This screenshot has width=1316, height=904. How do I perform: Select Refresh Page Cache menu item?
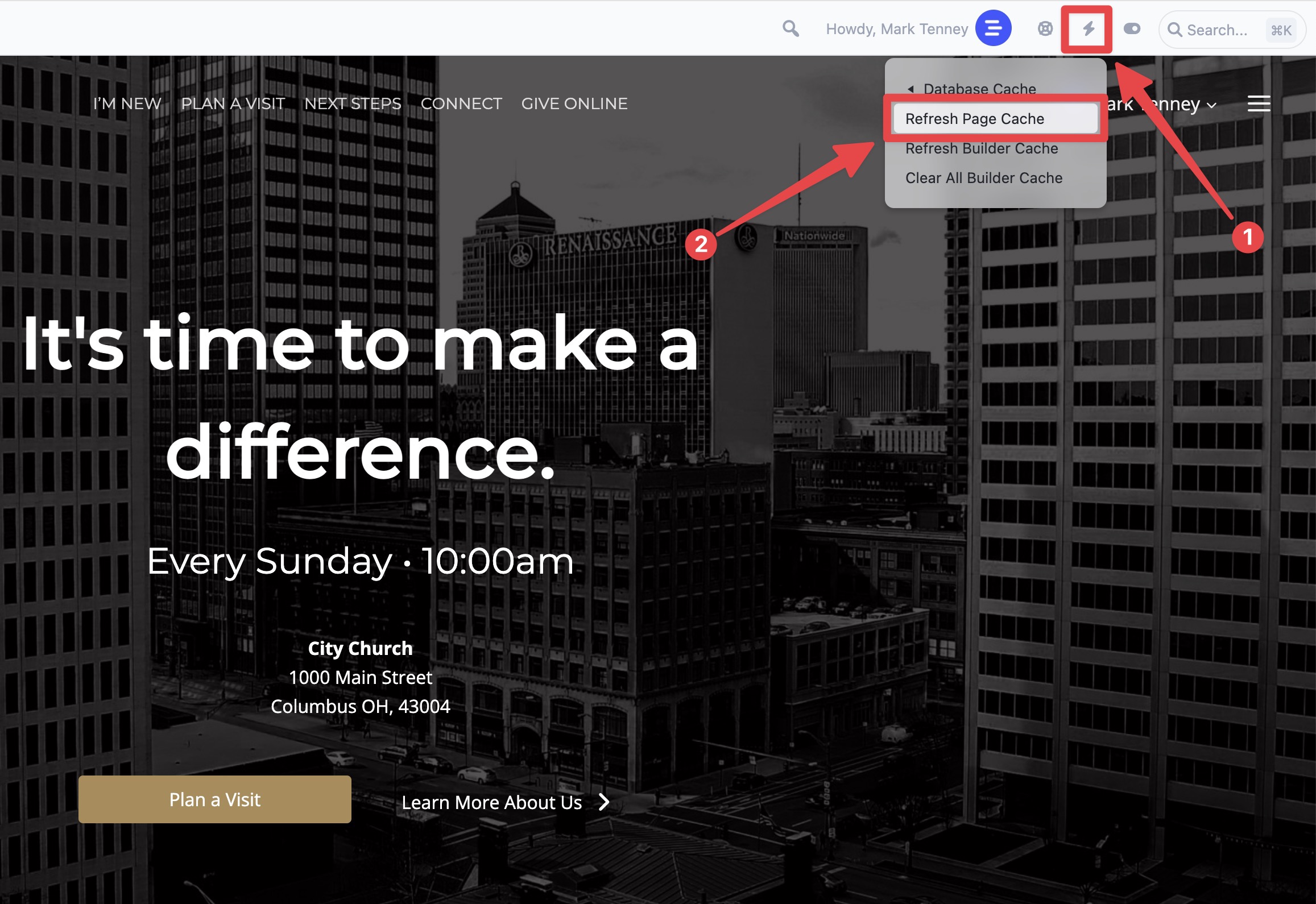(995, 118)
